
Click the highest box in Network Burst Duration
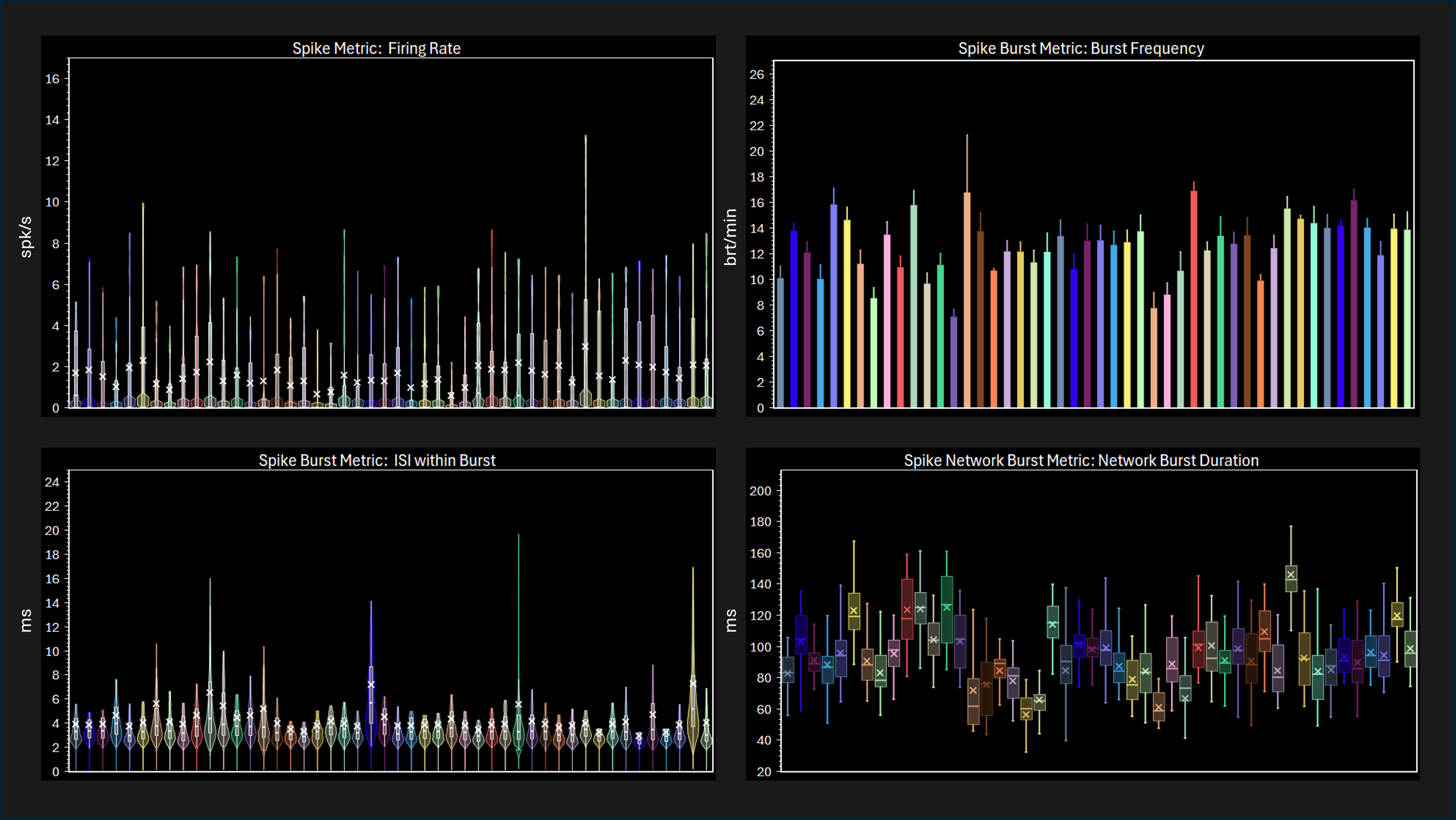[x=1291, y=578]
